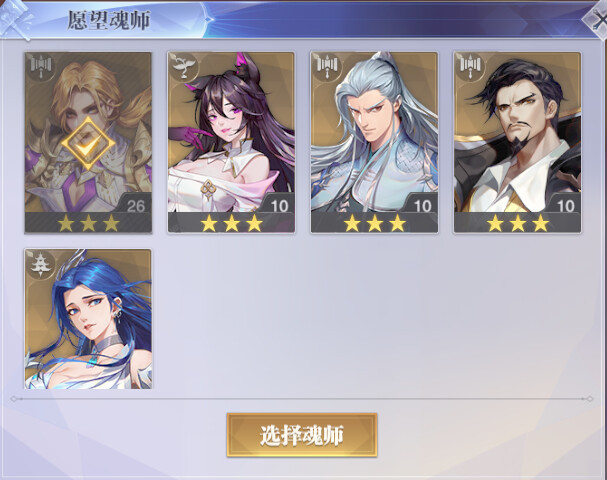
Task: Click the three-star rating under fox-eared girl
Action: click(231, 224)
